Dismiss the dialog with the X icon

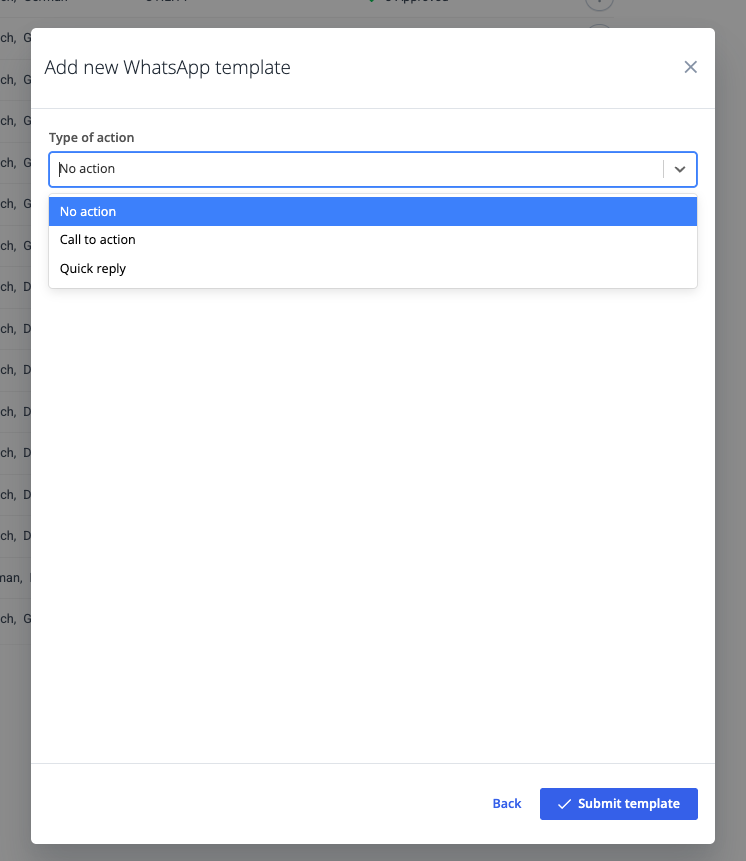tap(690, 67)
